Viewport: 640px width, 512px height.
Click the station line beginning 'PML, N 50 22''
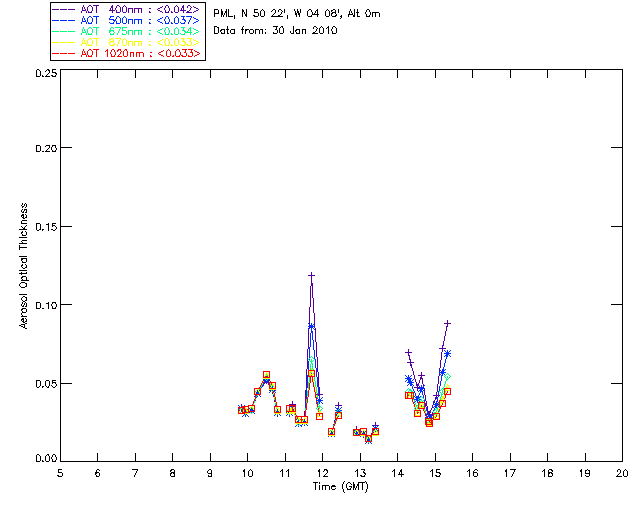(x=297, y=14)
